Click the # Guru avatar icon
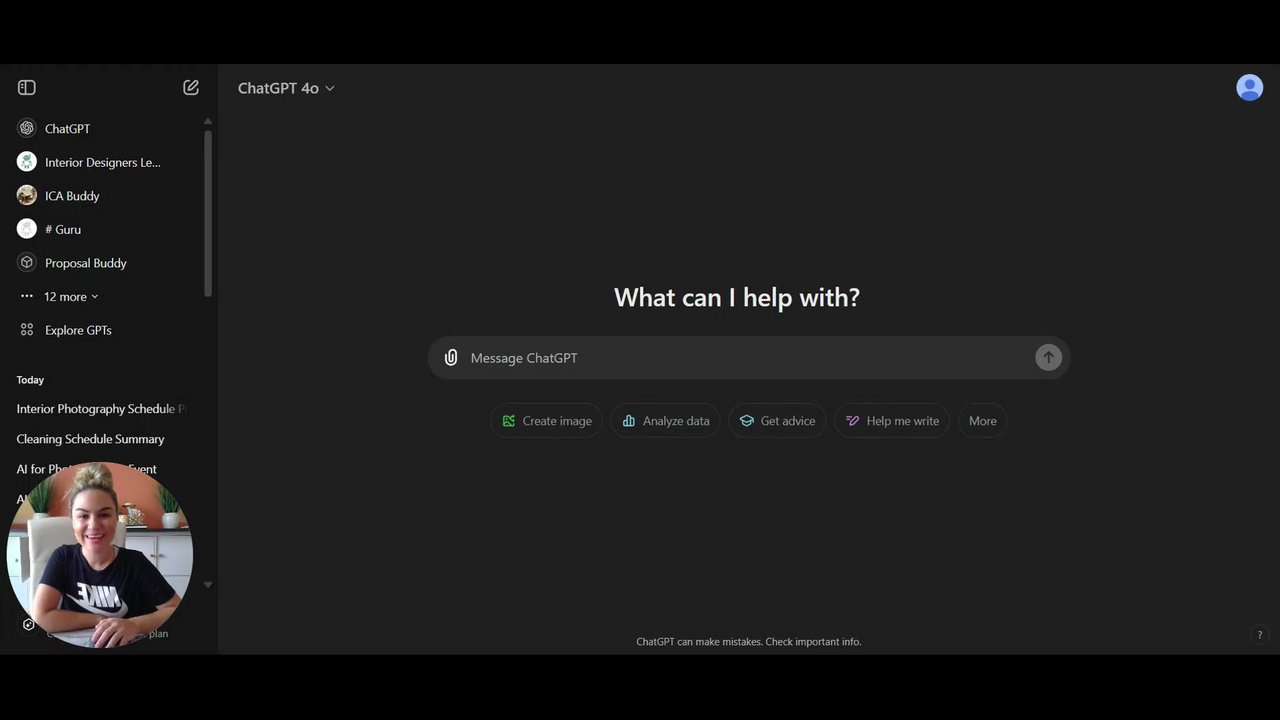Screen dimensions: 1280x720 27,229
